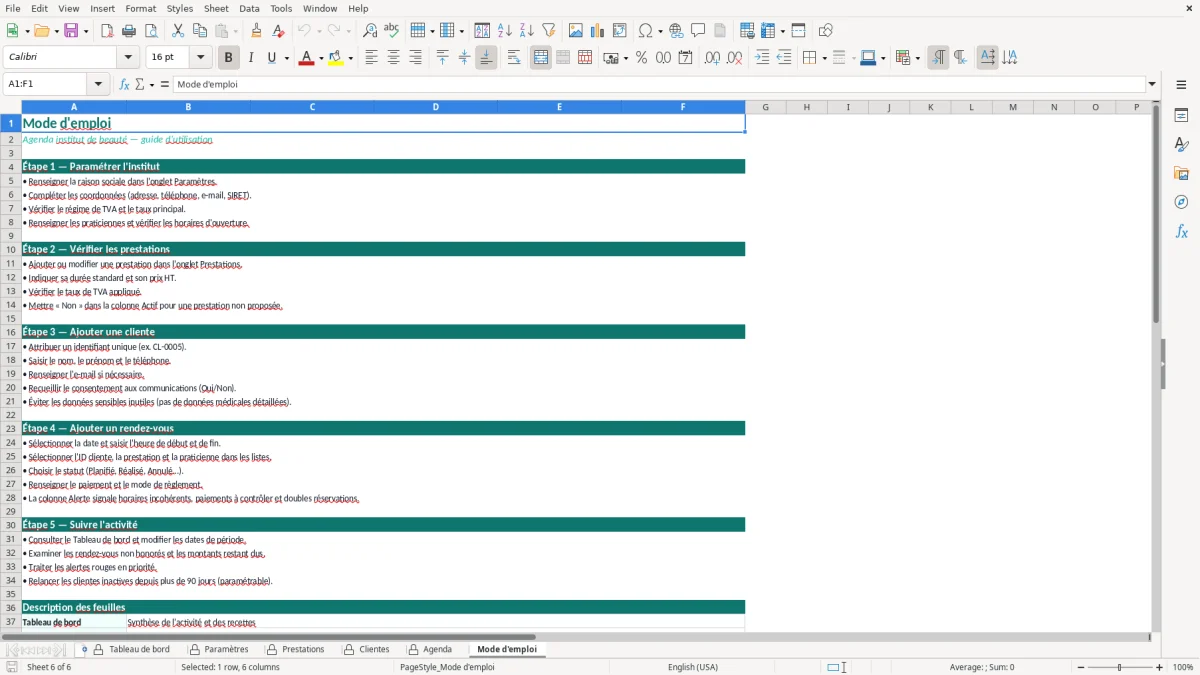Click the Define Print Area icon
Viewport: 1200px width, 675px height.
click(746, 31)
